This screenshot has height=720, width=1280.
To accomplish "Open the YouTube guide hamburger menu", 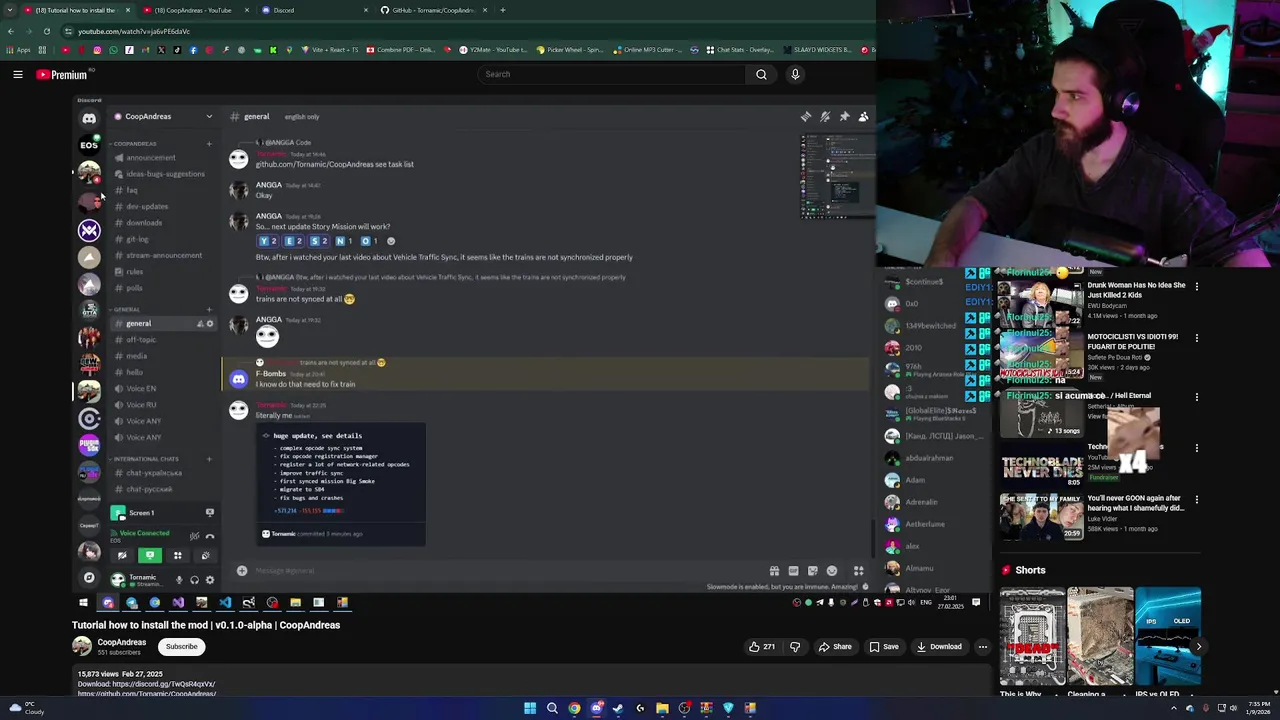I will coord(18,74).
